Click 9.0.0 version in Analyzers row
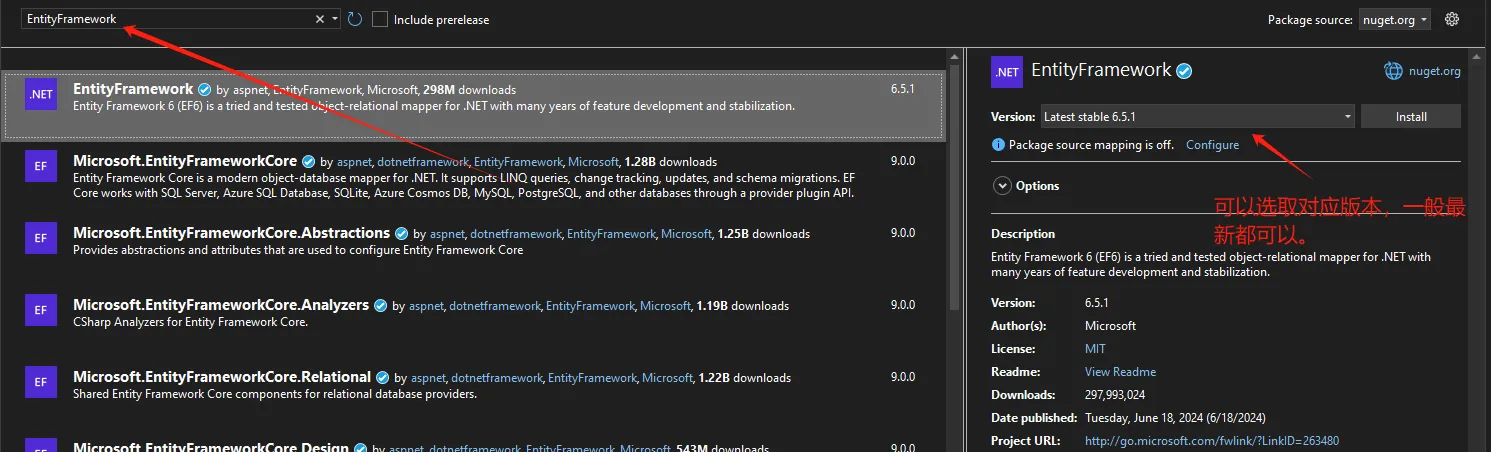Image resolution: width=1491 pixels, height=452 pixels. click(x=903, y=305)
